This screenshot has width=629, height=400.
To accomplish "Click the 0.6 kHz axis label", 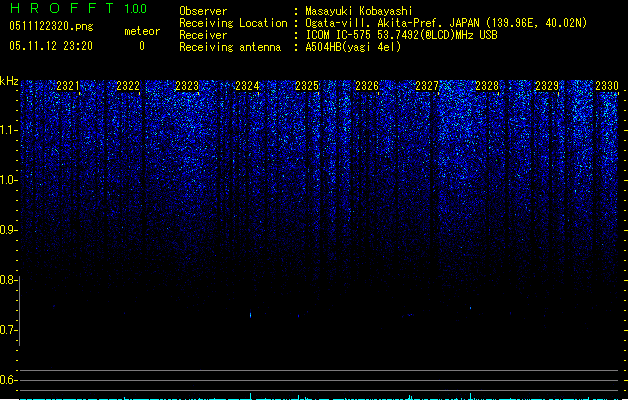I will [x=8, y=380].
